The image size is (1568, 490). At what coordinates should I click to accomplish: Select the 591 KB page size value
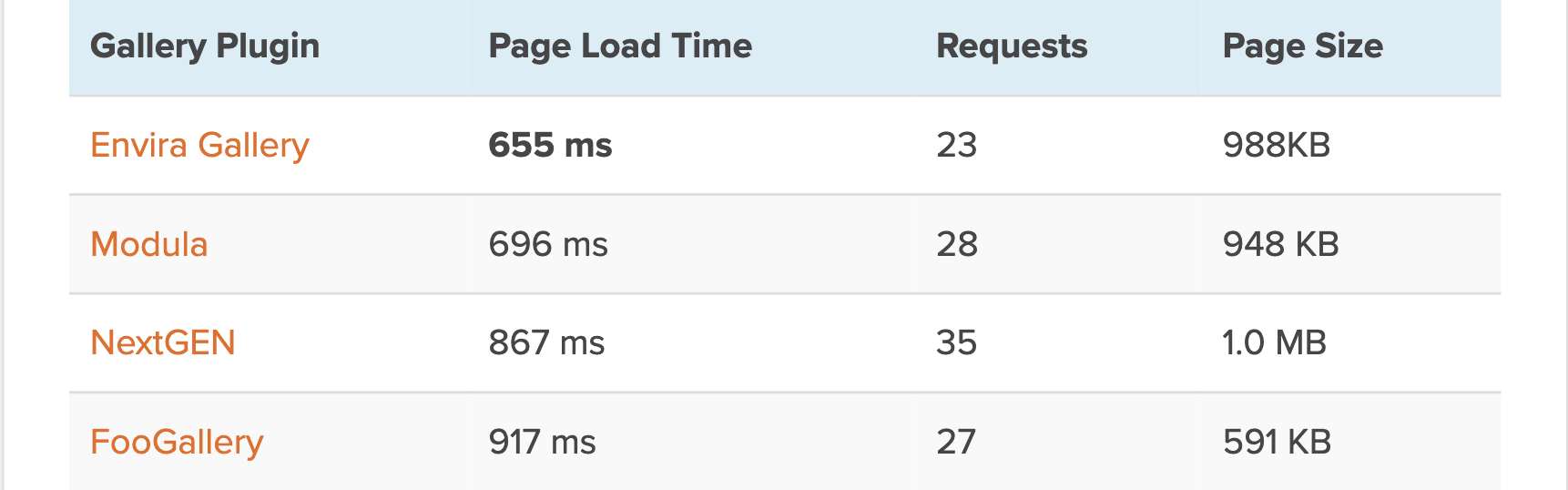tap(1277, 443)
